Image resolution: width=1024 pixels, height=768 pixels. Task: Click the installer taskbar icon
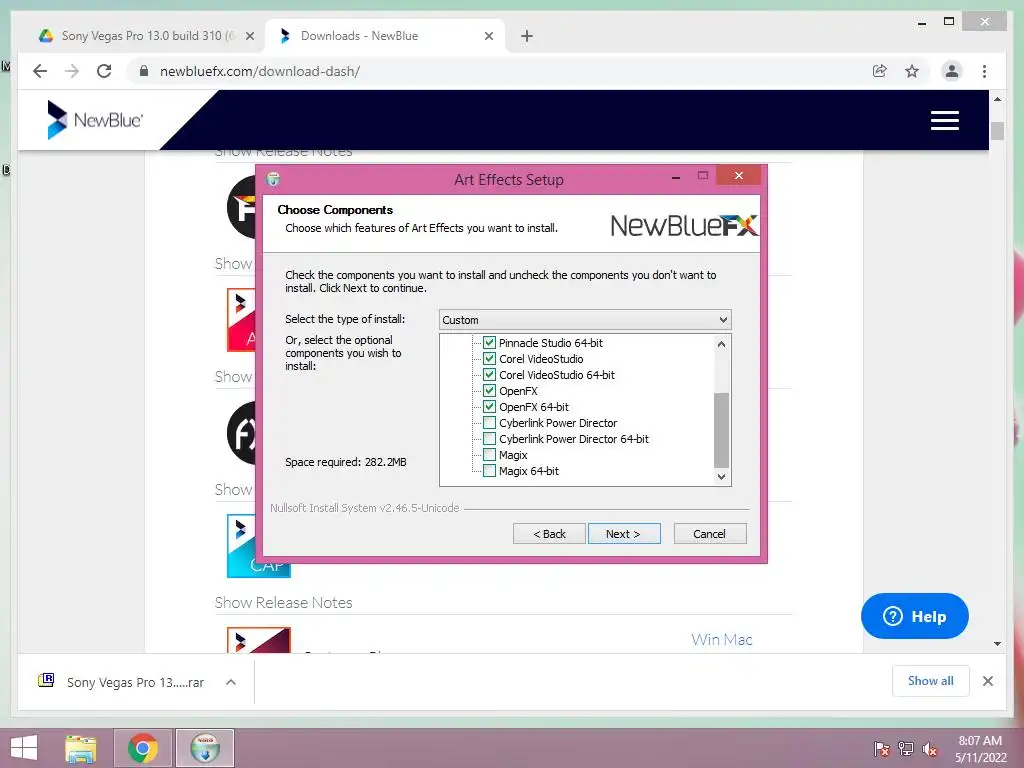[x=205, y=748]
